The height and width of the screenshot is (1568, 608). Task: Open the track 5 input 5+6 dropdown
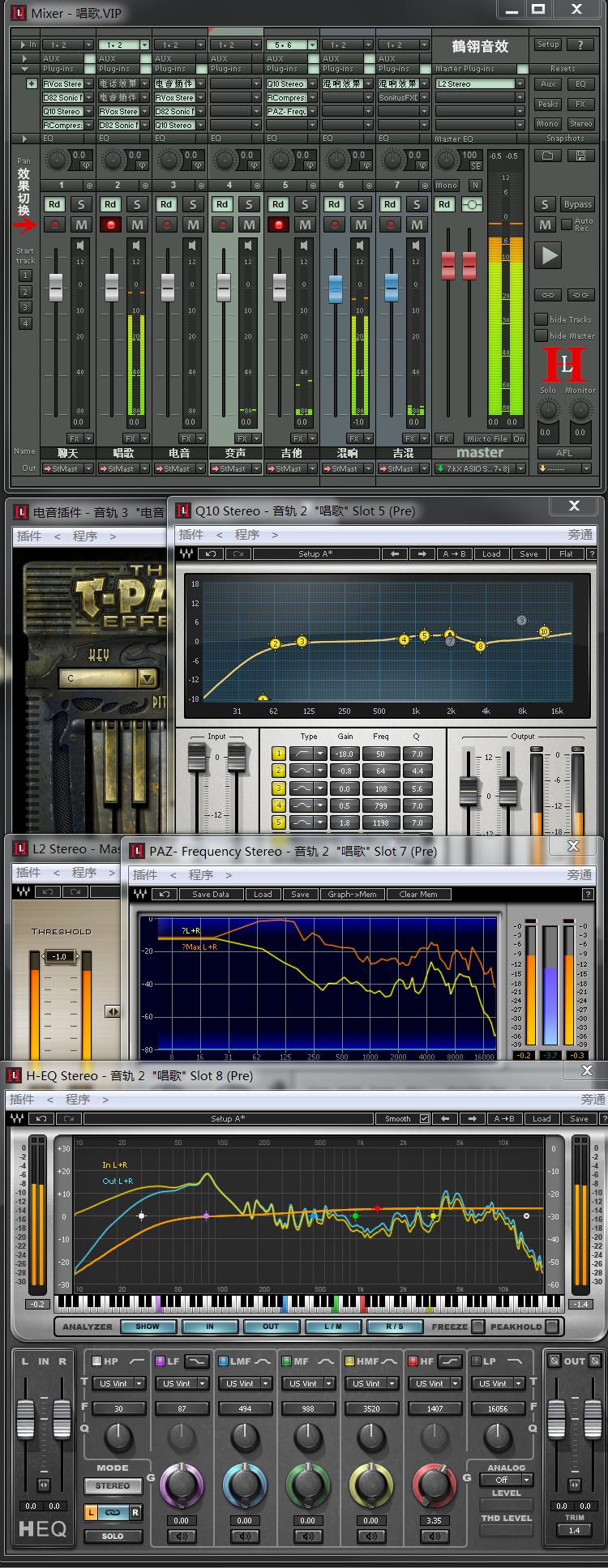click(312, 45)
